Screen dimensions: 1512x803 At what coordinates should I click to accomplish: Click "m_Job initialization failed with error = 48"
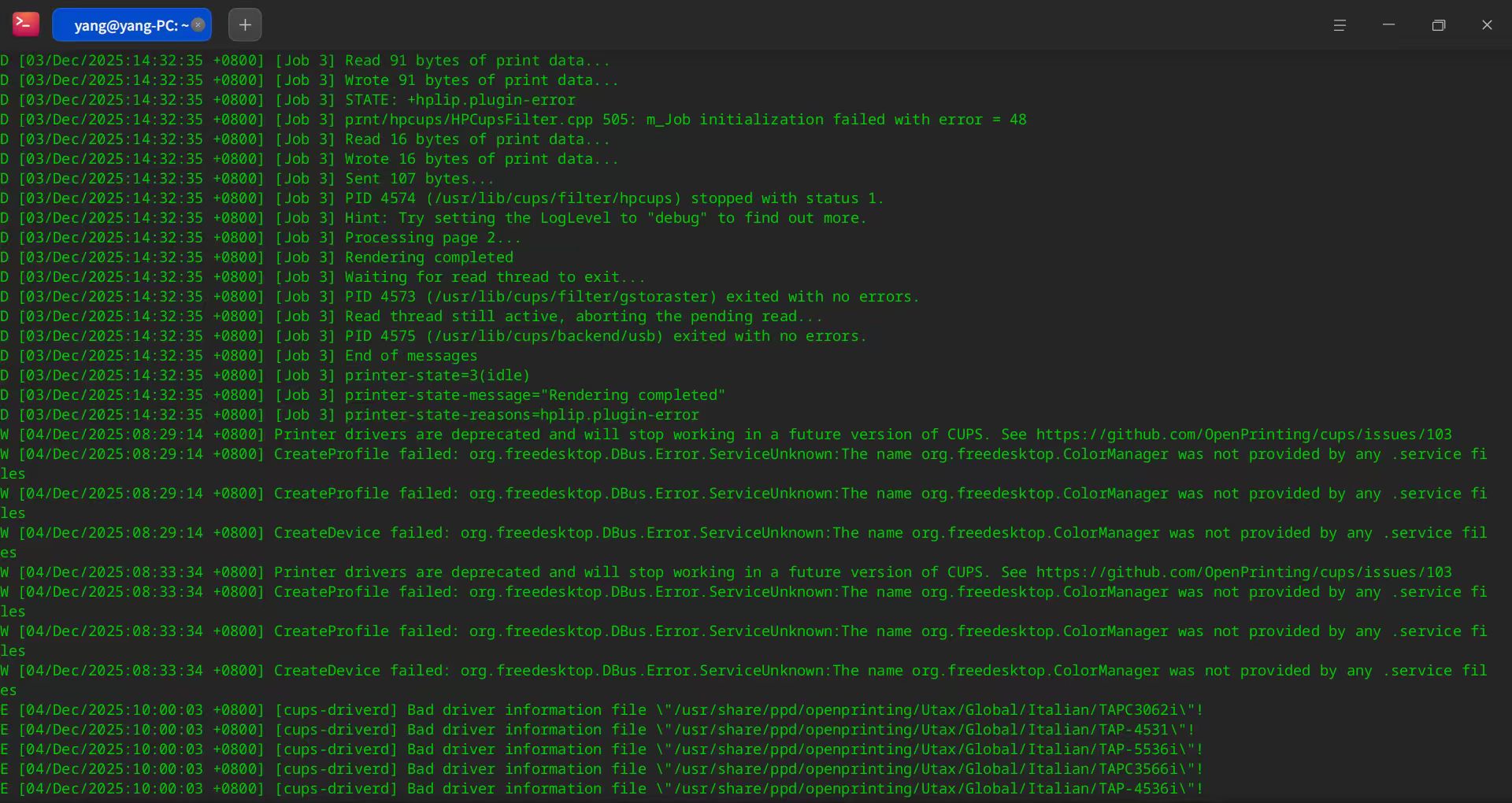pos(836,120)
